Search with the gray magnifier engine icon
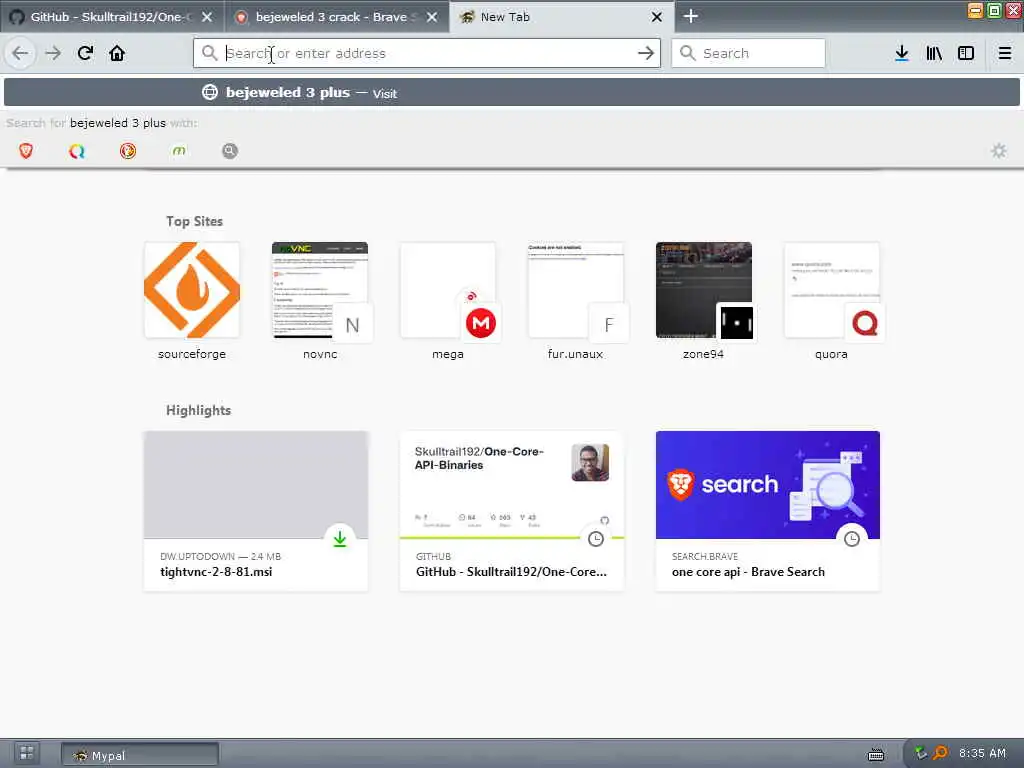 click(x=230, y=151)
